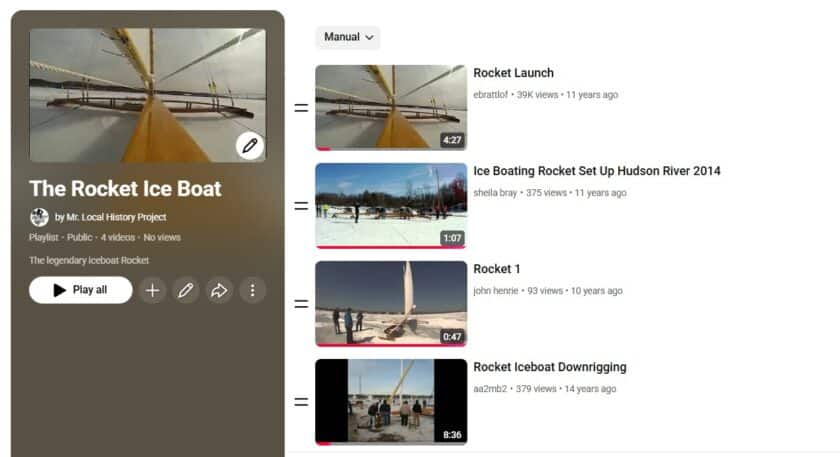Click the 93 views text
840x457 pixels.
point(545,291)
